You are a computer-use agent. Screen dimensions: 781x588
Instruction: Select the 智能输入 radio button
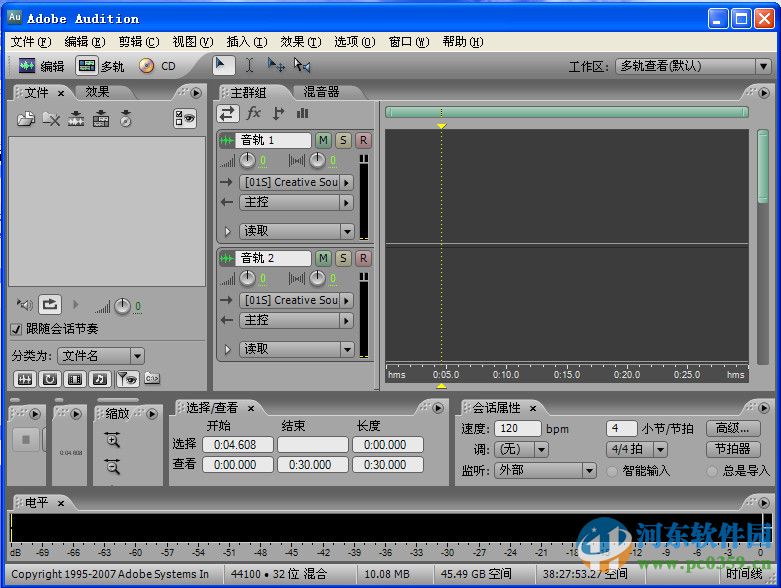click(612, 471)
